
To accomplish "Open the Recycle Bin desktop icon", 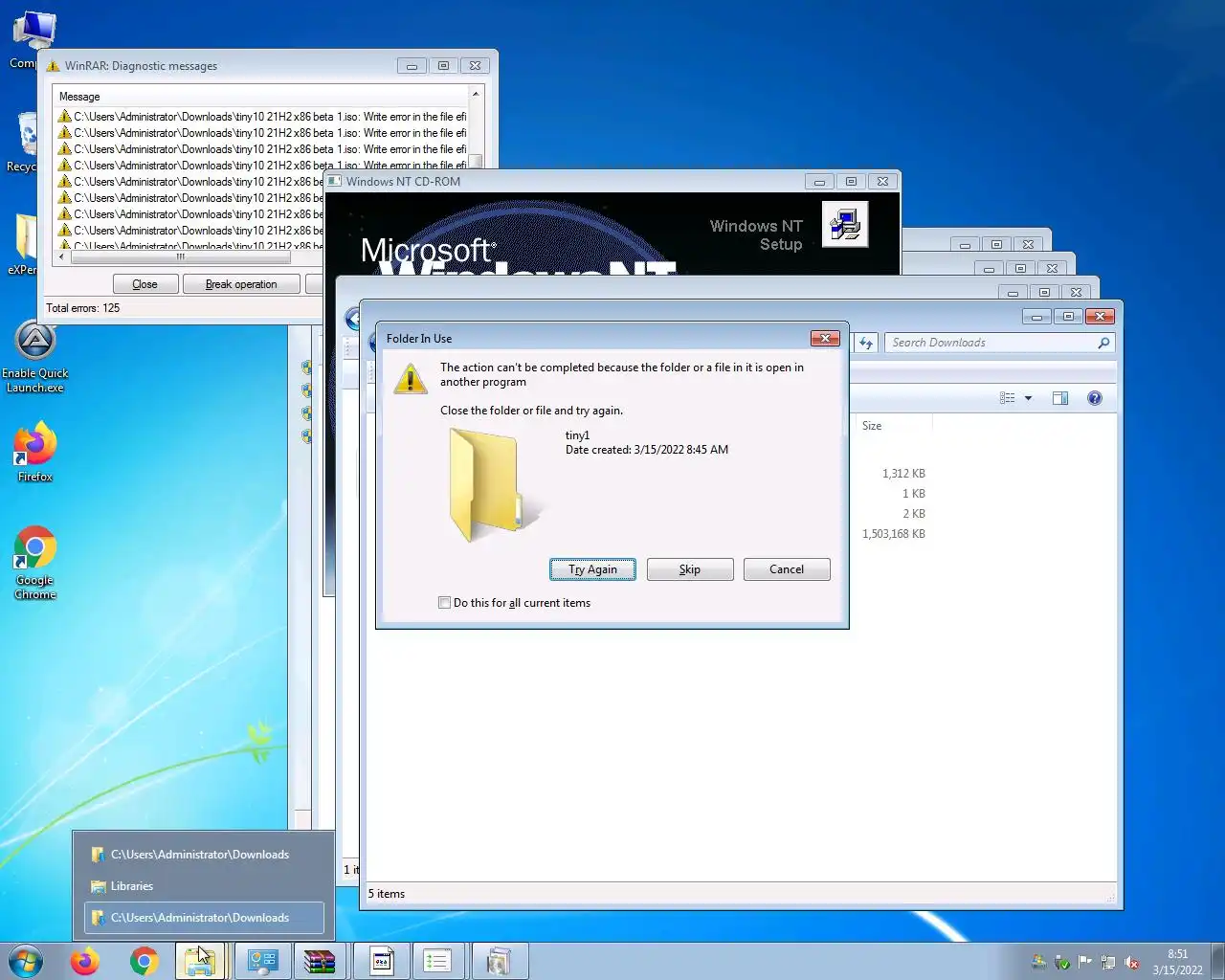I will tap(27, 142).
